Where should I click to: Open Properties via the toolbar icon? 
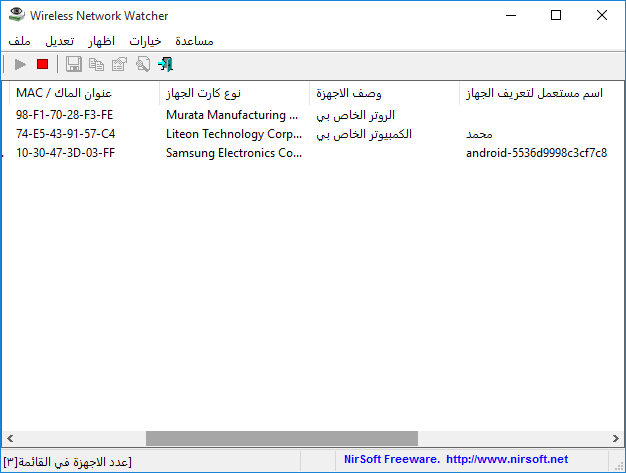point(120,64)
